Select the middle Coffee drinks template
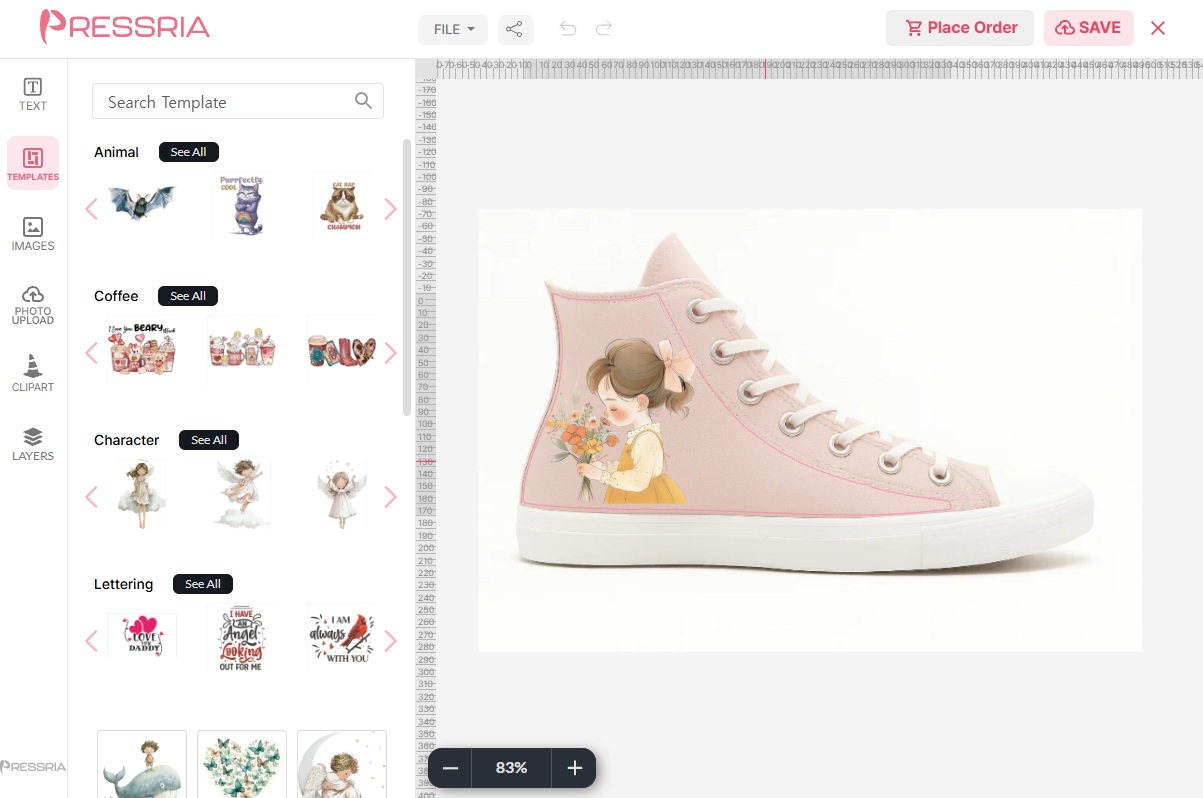1203x798 pixels. click(x=241, y=350)
